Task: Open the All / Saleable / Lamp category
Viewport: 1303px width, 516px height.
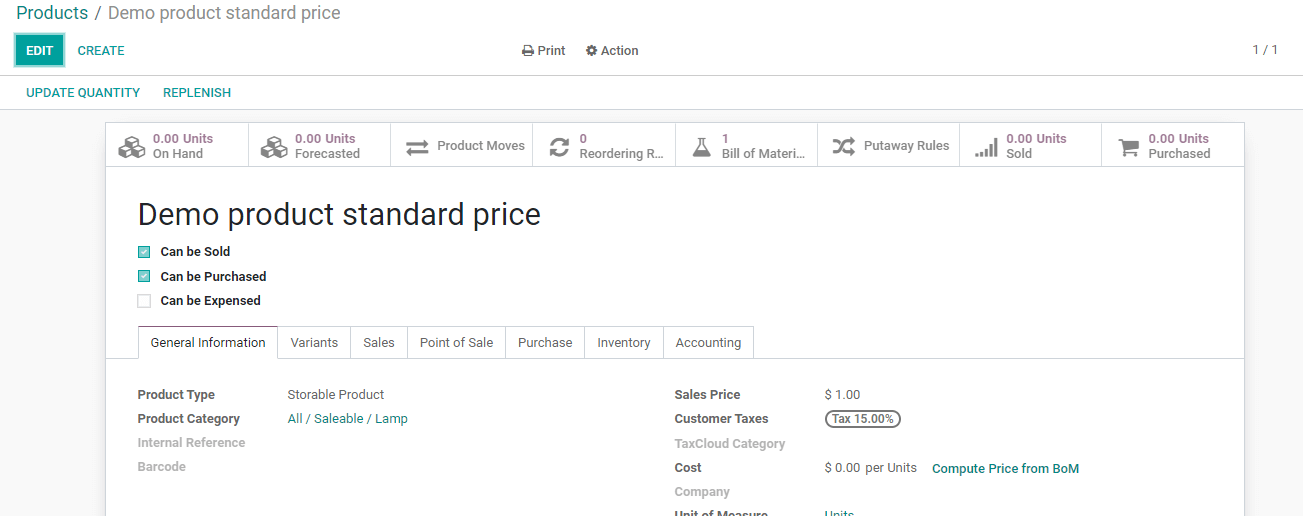Action: pos(347,419)
